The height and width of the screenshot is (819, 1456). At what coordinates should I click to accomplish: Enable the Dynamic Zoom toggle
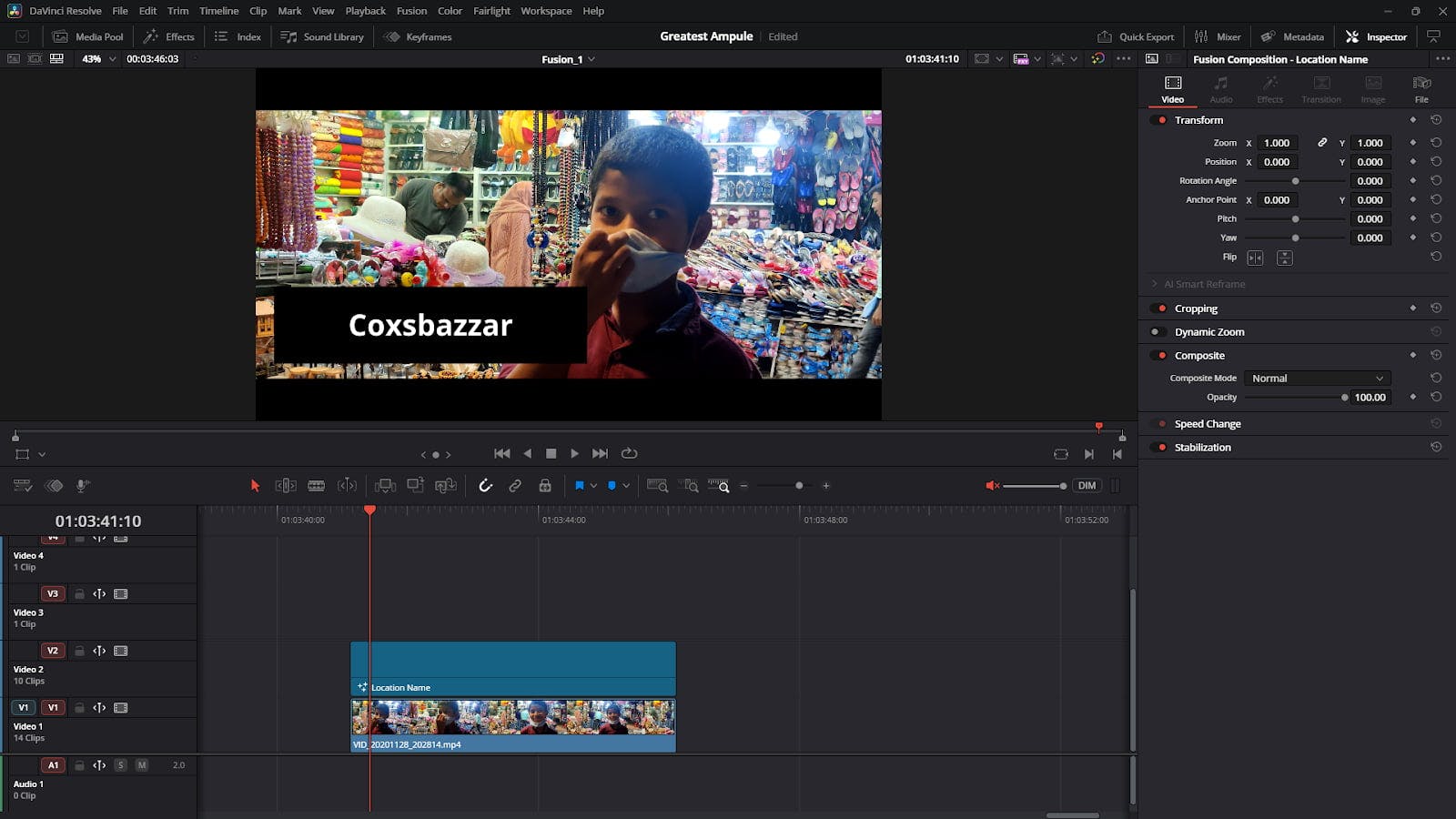point(1158,332)
